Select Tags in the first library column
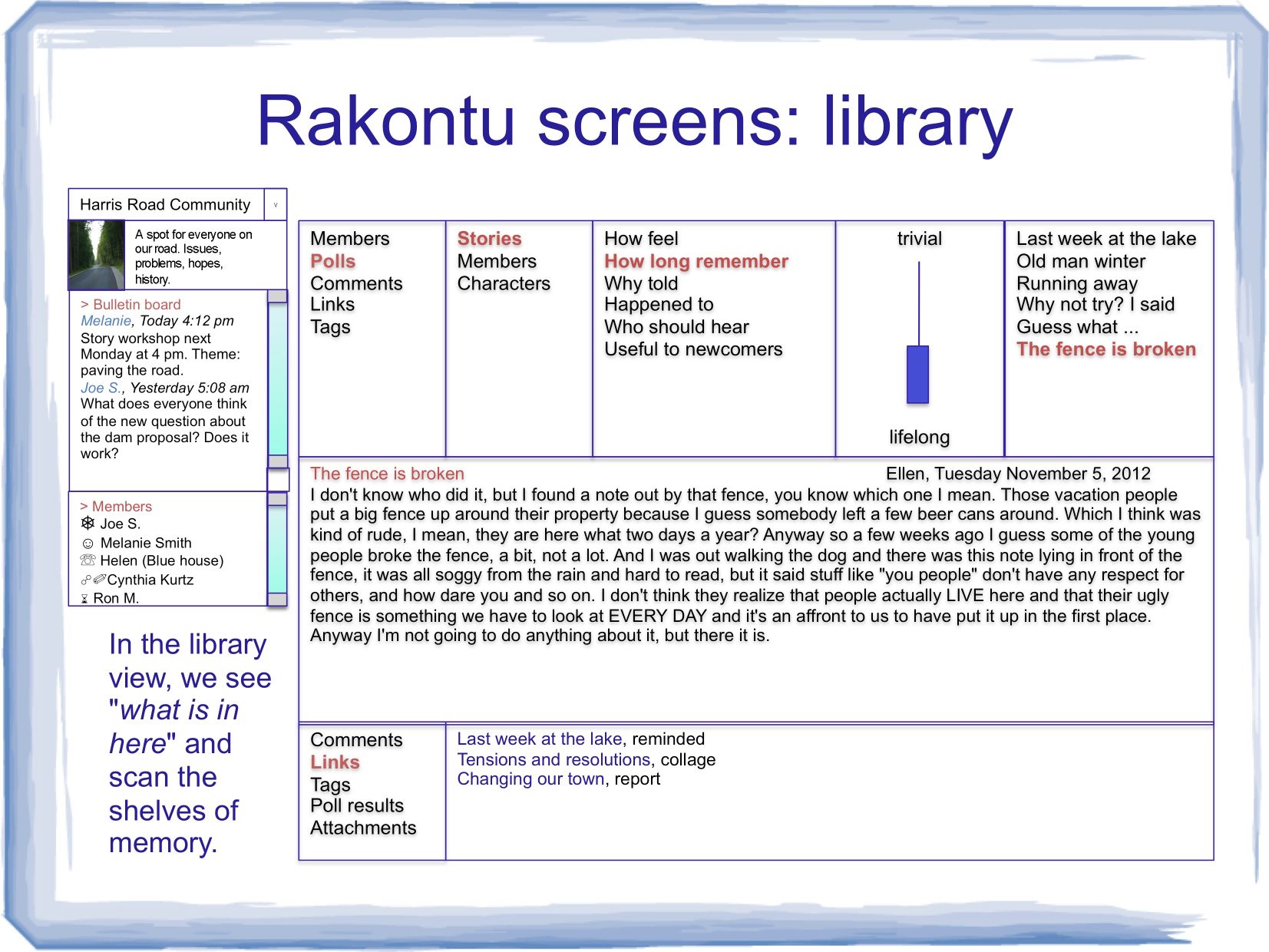 [x=330, y=327]
